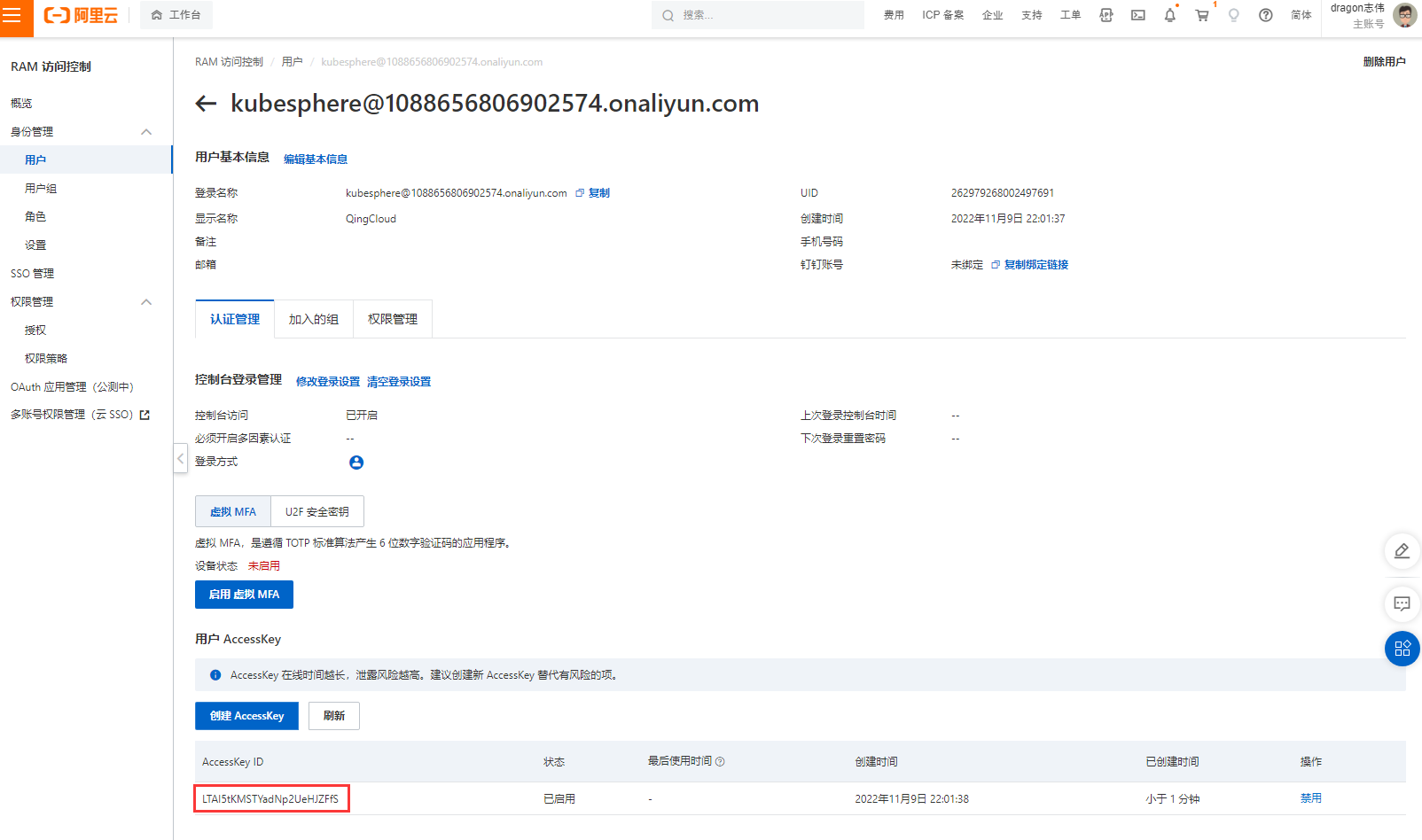The image size is (1422, 840).
Task: Go to 概览 overview in sidebar
Action: tap(21, 104)
